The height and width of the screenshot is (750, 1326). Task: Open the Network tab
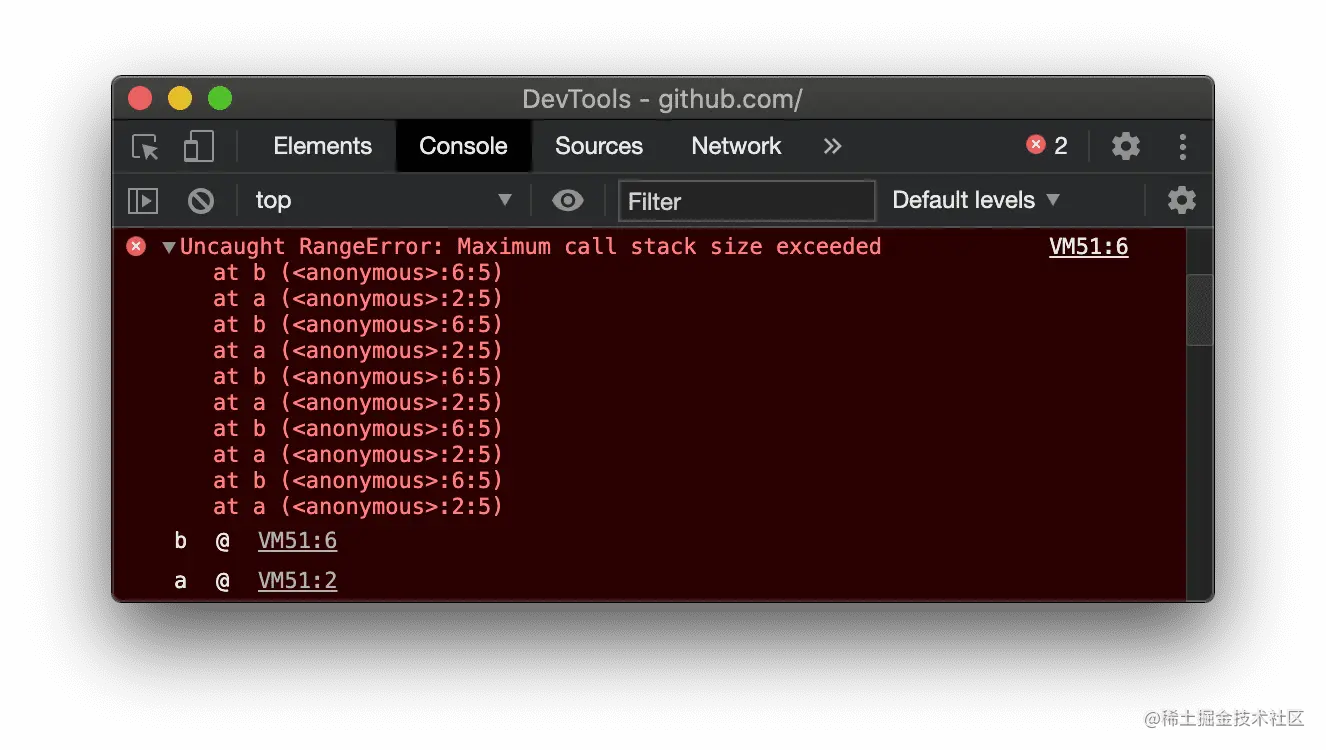click(736, 147)
